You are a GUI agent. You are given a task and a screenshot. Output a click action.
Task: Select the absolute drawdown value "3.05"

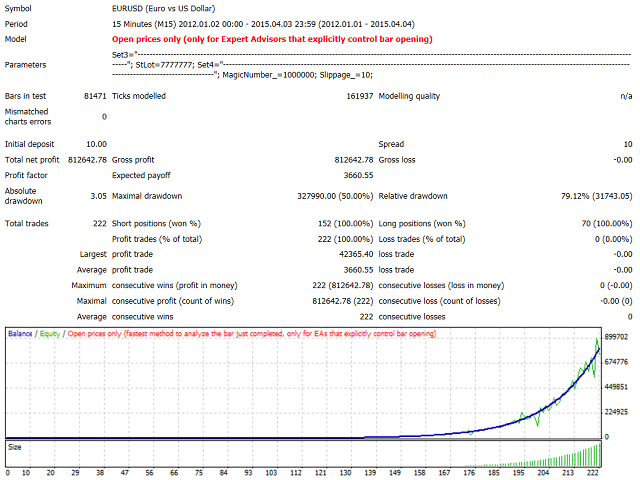click(98, 196)
